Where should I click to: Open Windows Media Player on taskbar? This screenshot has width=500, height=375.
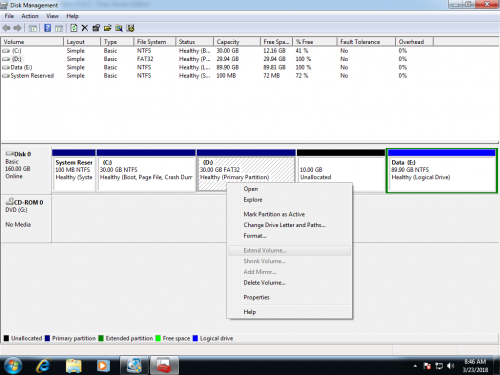[x=103, y=366]
